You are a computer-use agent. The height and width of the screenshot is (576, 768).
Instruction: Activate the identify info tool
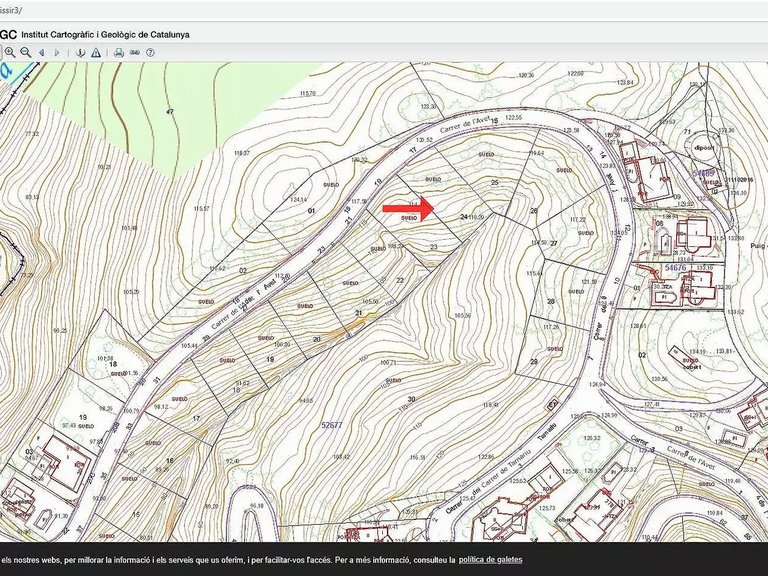click(x=81, y=52)
